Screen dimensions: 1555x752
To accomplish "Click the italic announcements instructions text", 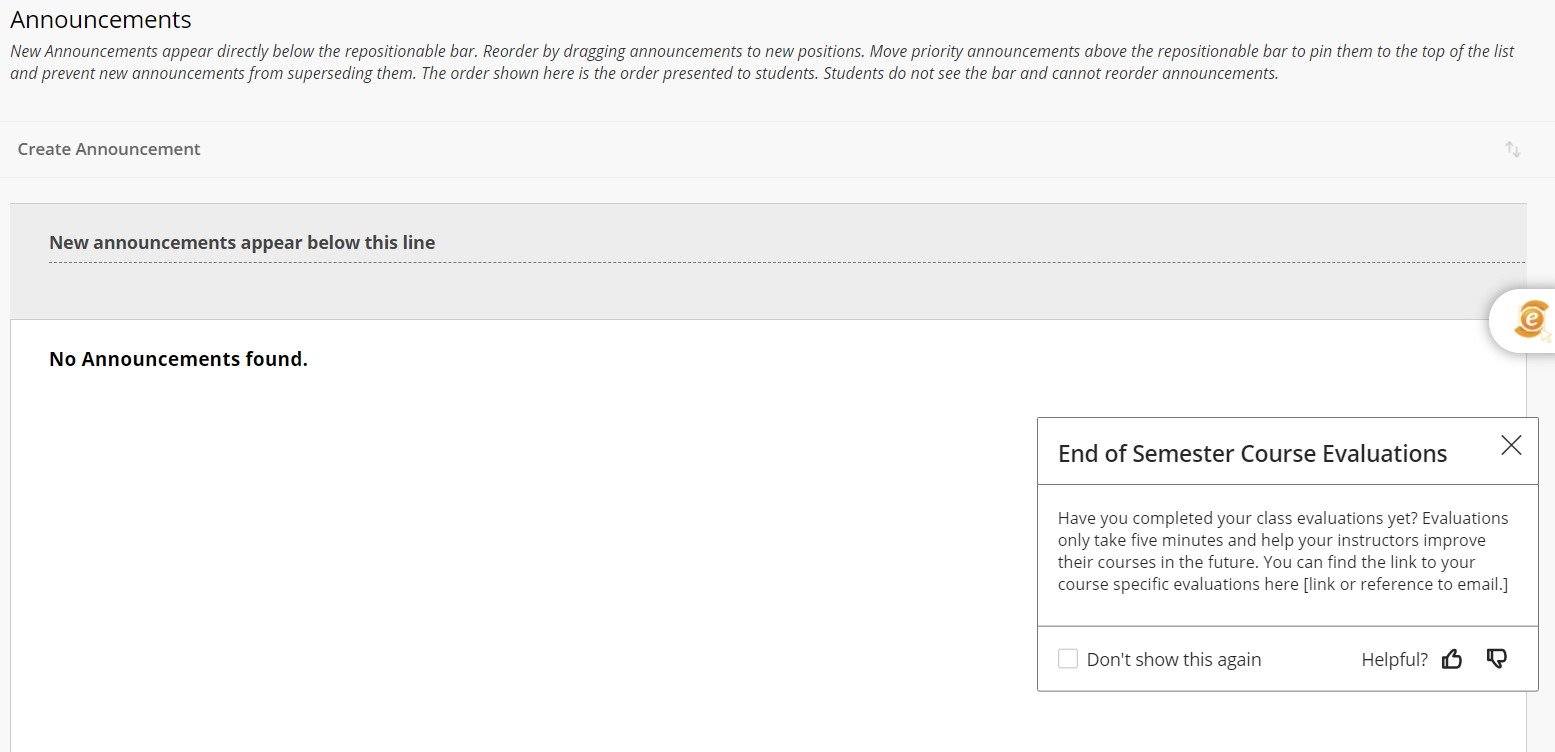I will tap(760, 62).
